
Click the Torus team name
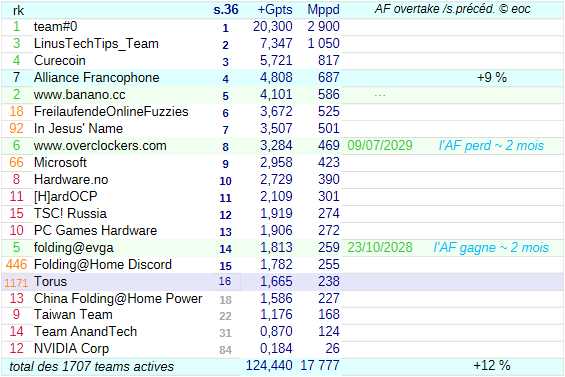coord(50,281)
